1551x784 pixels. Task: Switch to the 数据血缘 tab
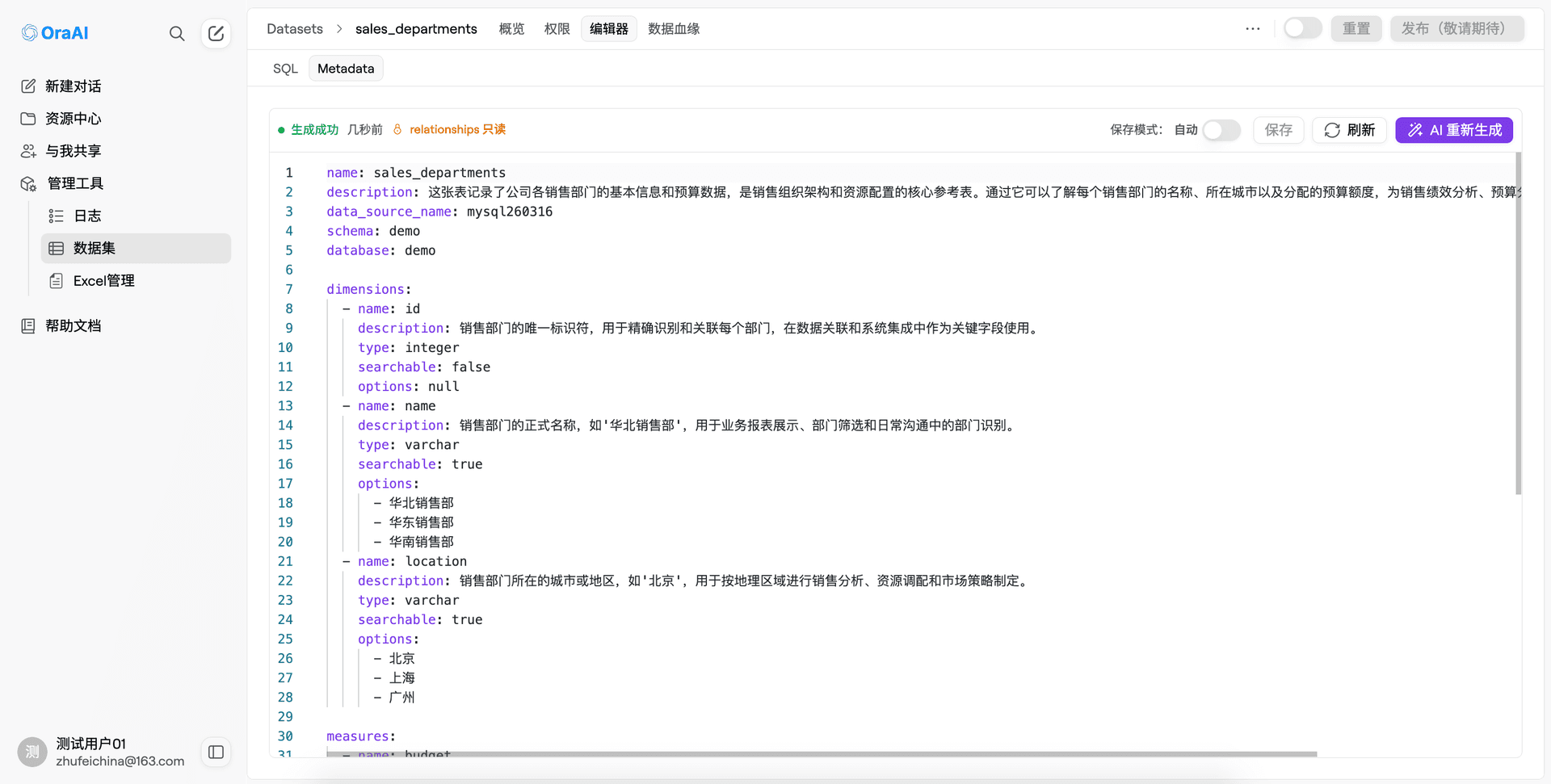[x=673, y=29]
